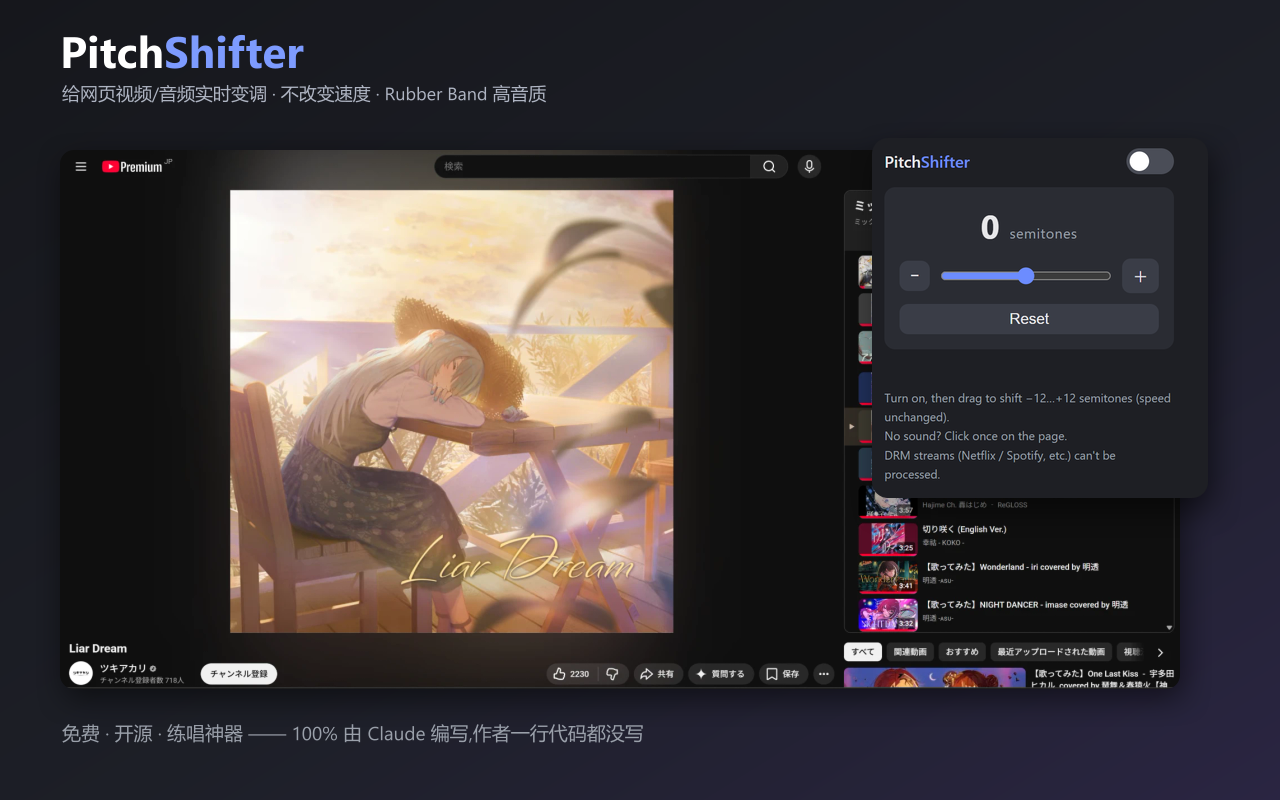Select the 関連動画 filter chip
1280x800 pixels.
click(x=910, y=652)
